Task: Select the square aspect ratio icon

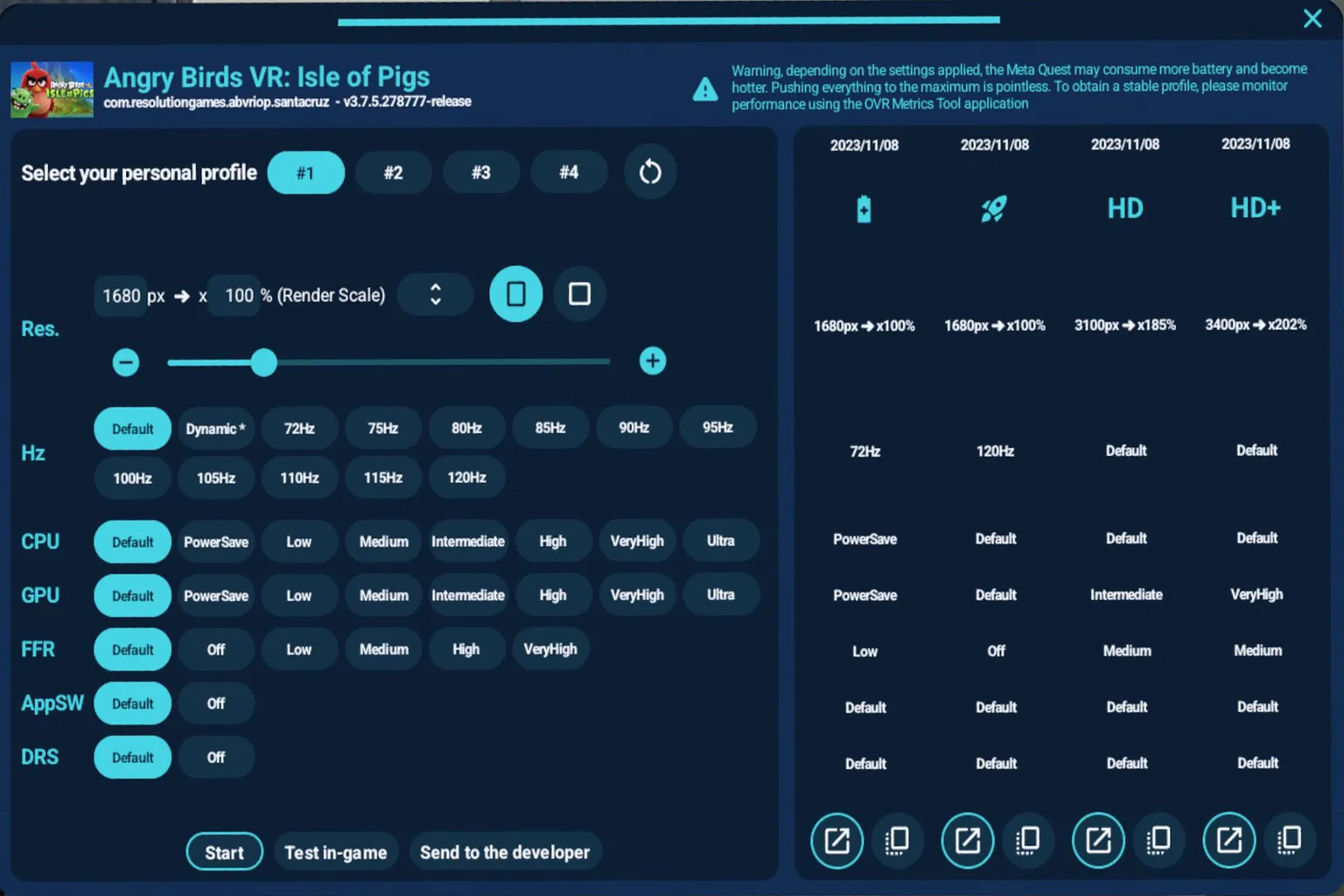Action: coord(579,294)
